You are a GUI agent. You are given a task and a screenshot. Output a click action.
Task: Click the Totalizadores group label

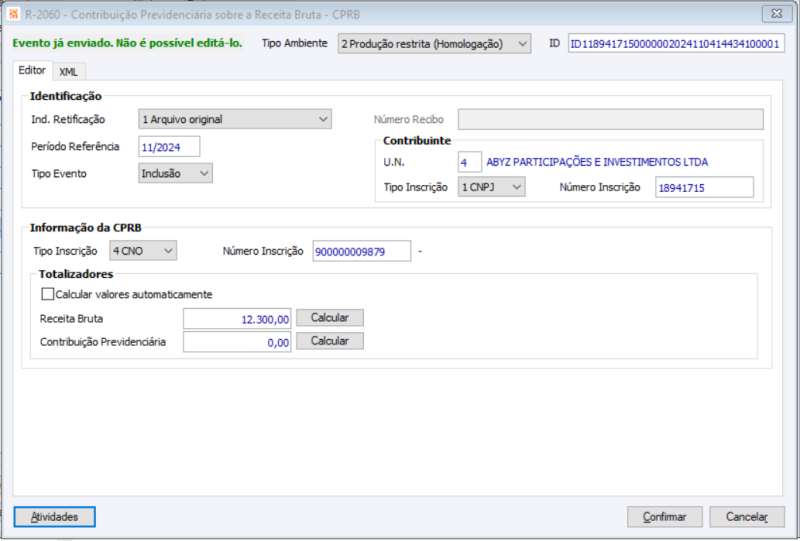point(76,274)
